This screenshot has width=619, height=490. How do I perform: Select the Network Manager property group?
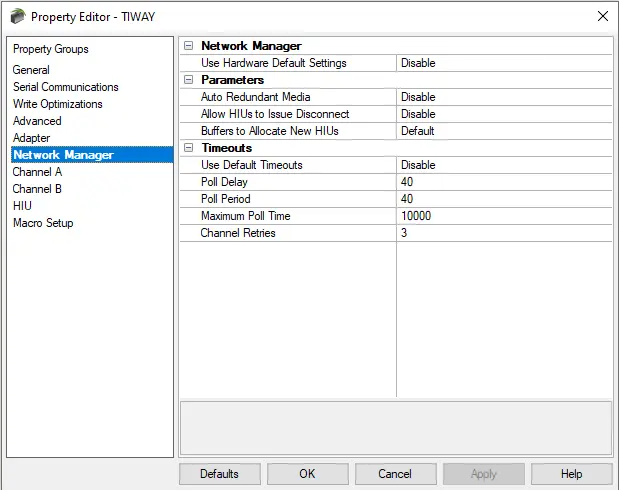click(92, 155)
